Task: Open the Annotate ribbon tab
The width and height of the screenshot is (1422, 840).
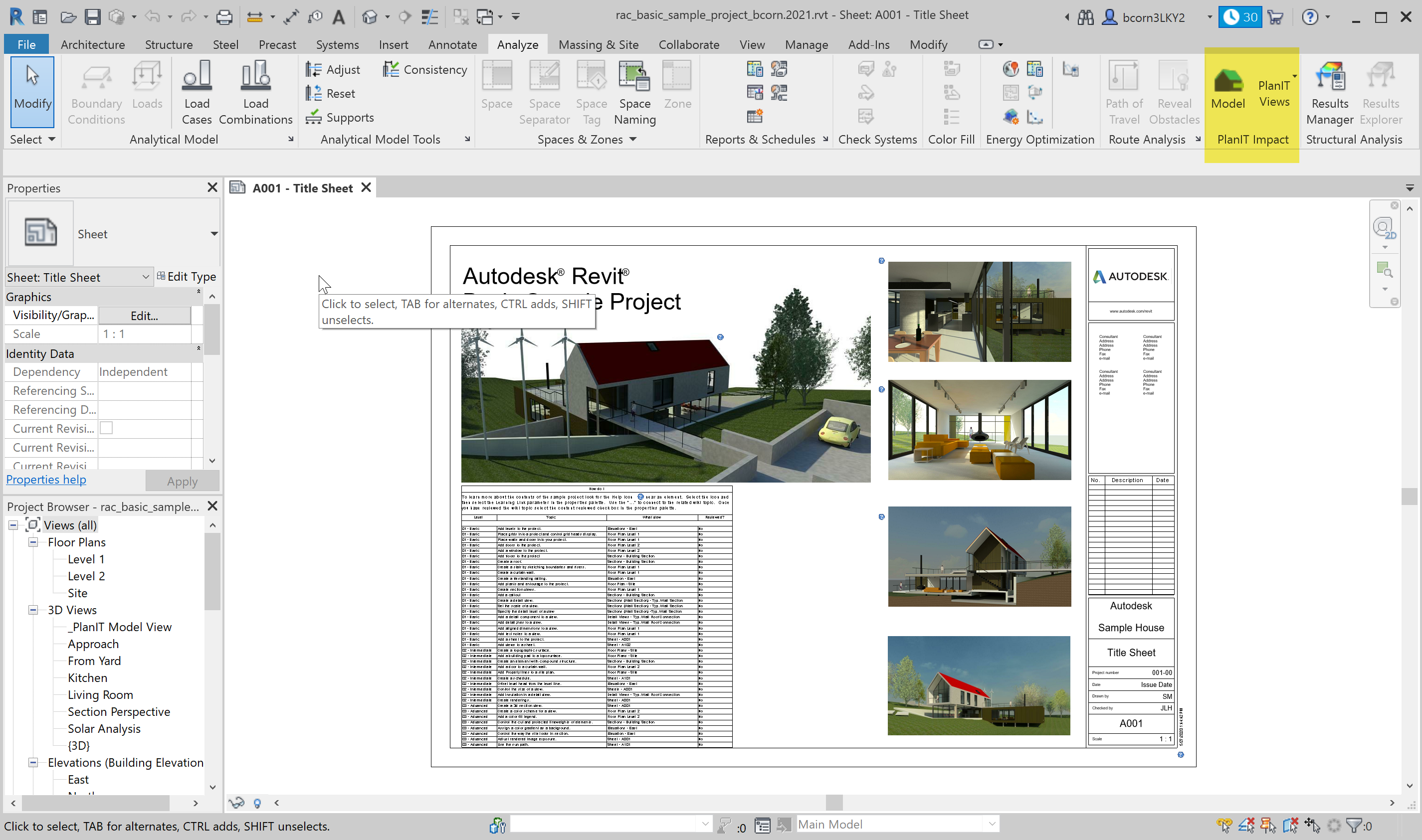Action: click(452, 45)
